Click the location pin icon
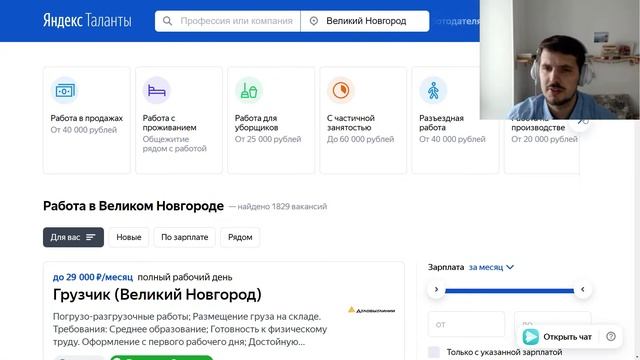 tap(313, 21)
